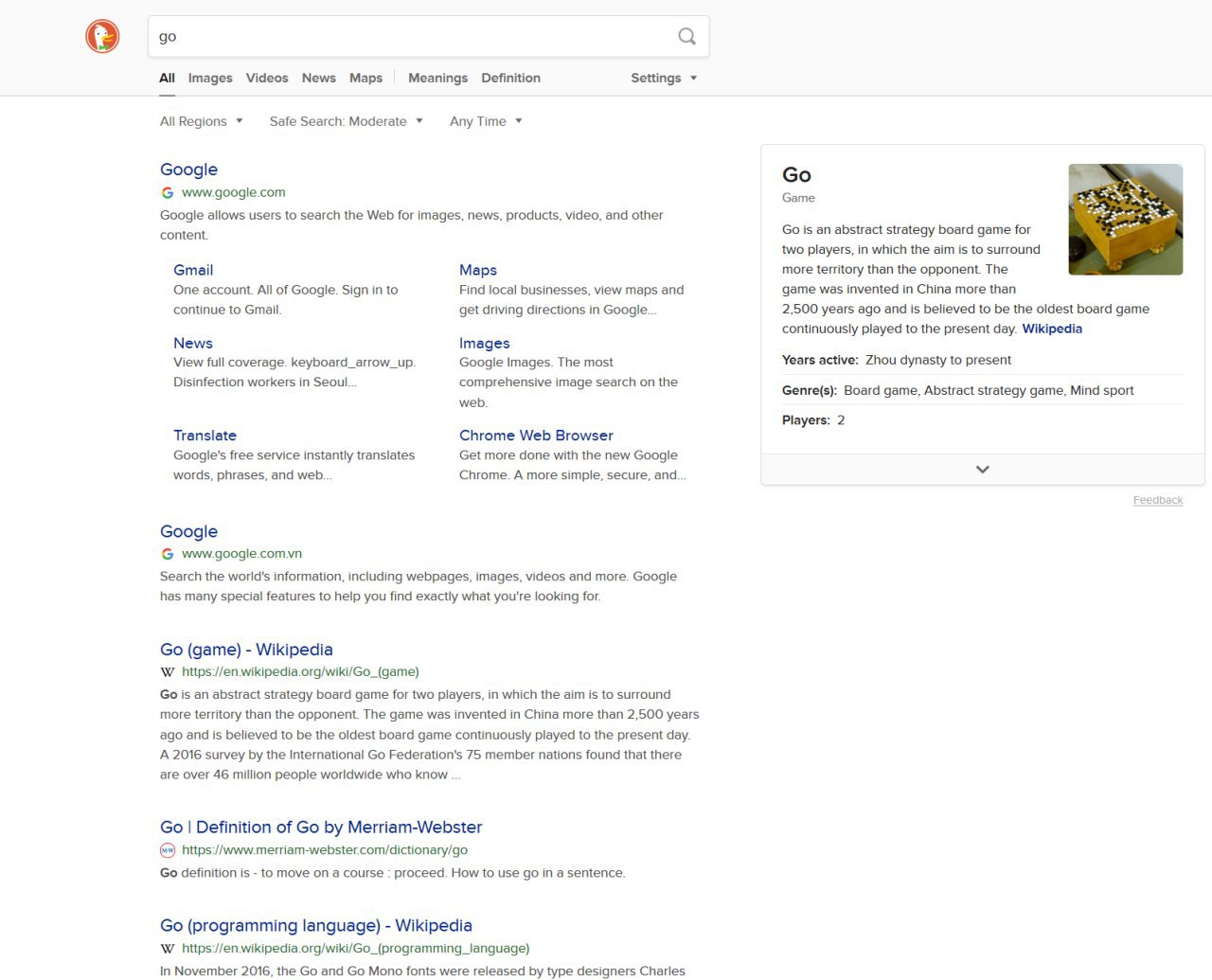The image size is (1212, 980).
Task: Open the Meanings tab
Action: tap(437, 78)
